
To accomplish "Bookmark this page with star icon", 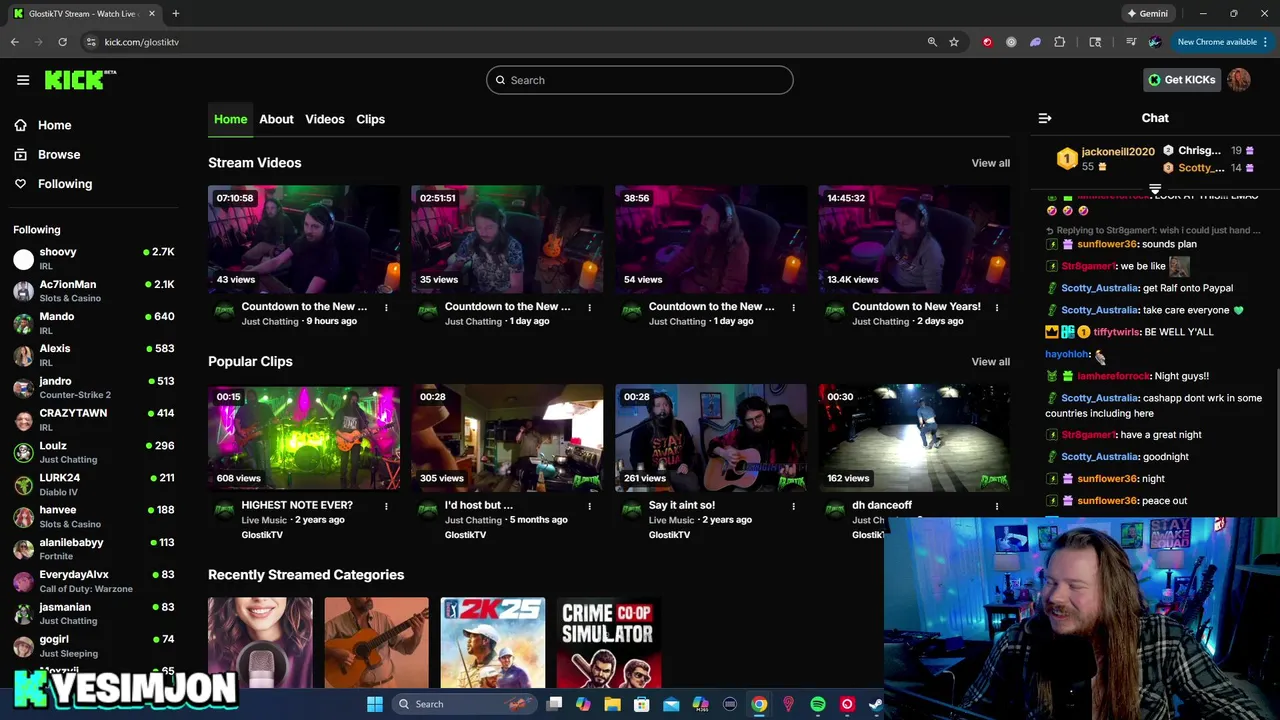I will [x=954, y=42].
